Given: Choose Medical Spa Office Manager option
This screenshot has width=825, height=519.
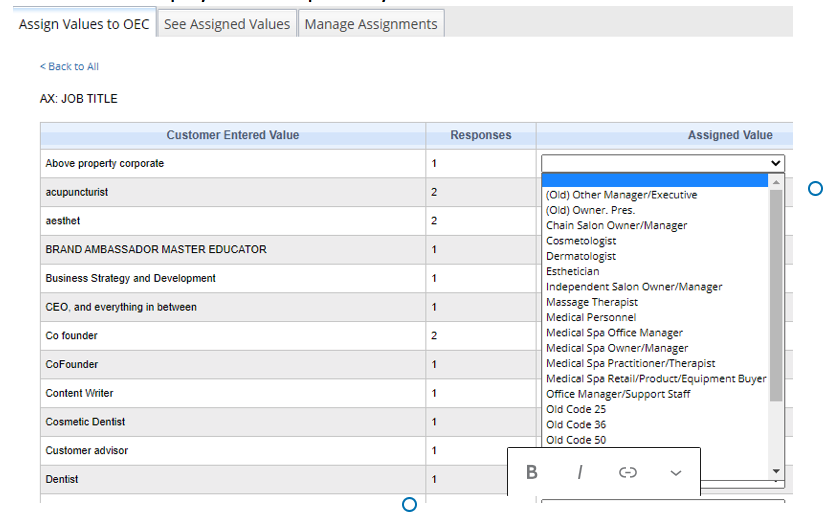Looking at the screenshot, I should click(614, 333).
